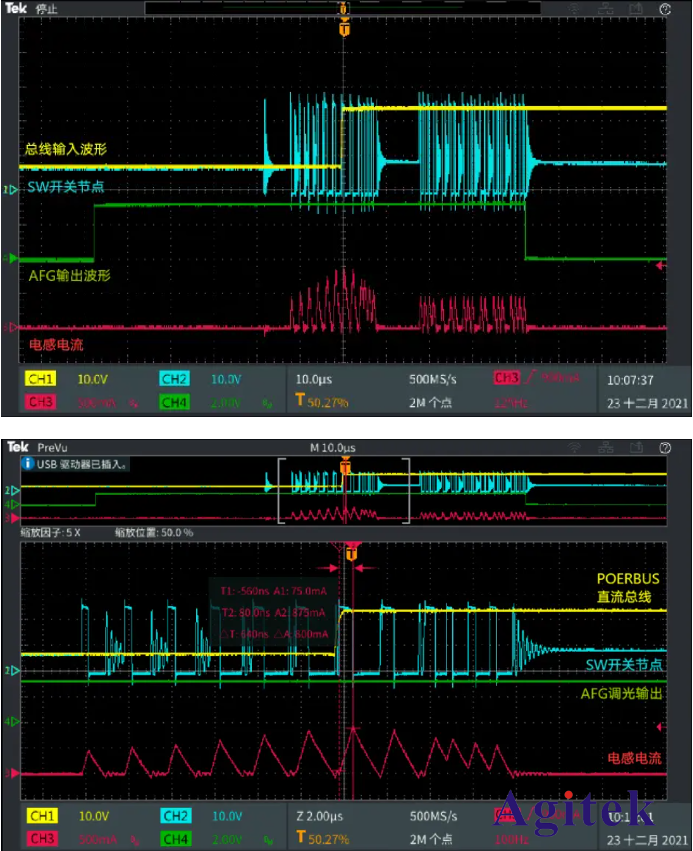
Task: Select the red CH3 badge in lower readout
Action: pos(42,837)
